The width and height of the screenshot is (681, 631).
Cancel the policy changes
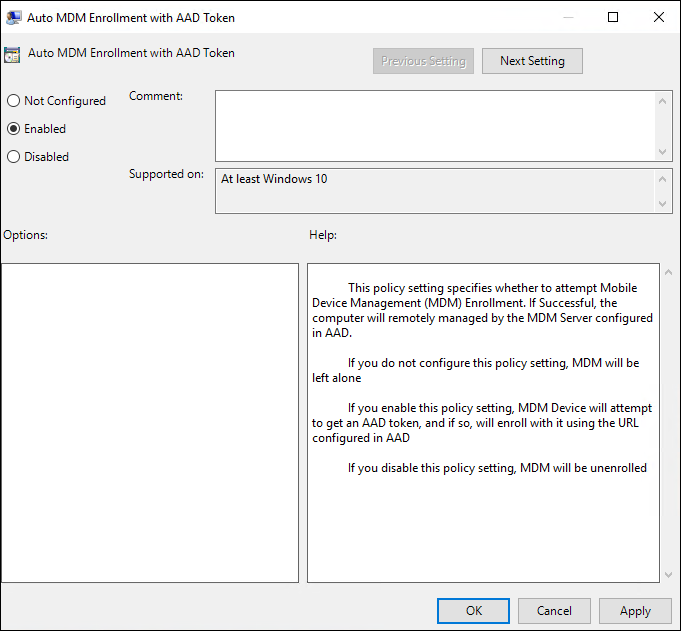(554, 611)
